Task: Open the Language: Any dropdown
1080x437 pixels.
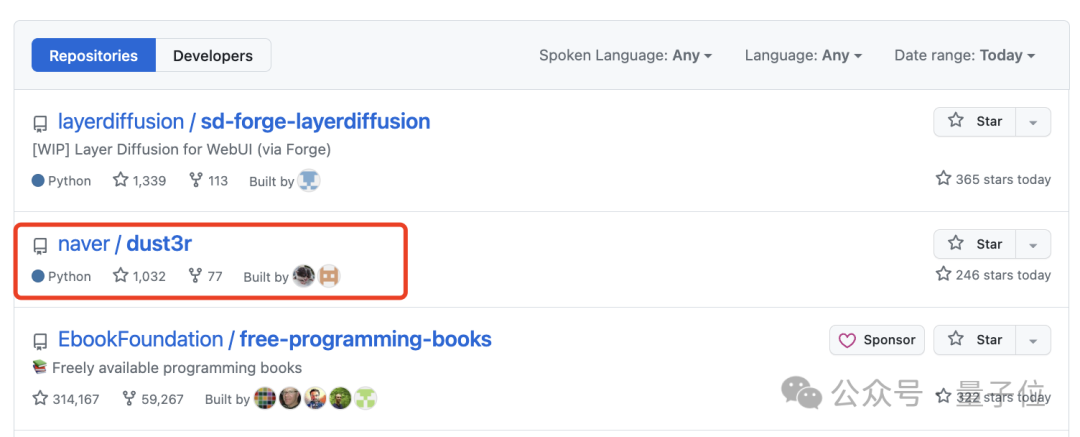Action: pos(803,56)
